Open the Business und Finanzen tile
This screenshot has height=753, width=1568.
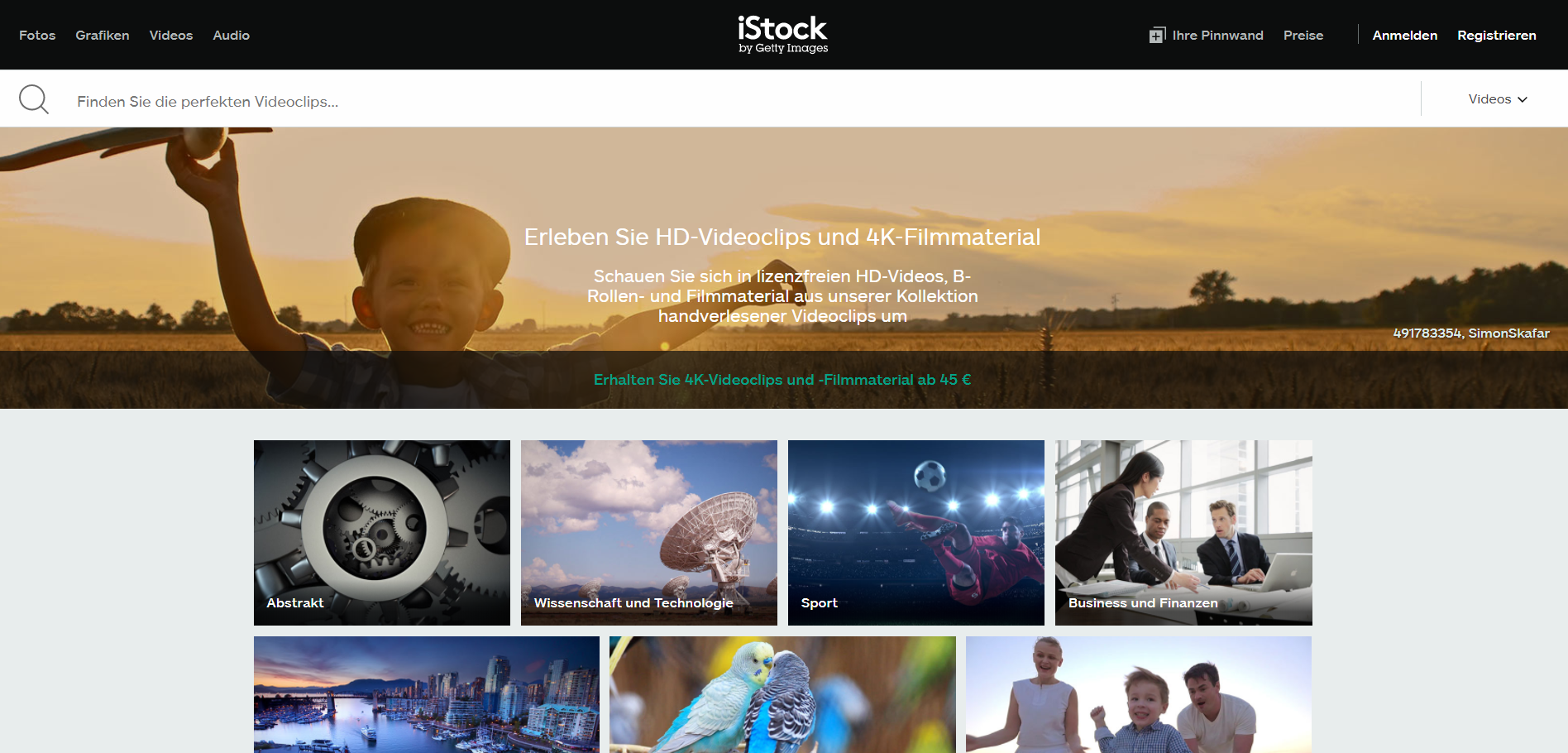pos(1183,532)
